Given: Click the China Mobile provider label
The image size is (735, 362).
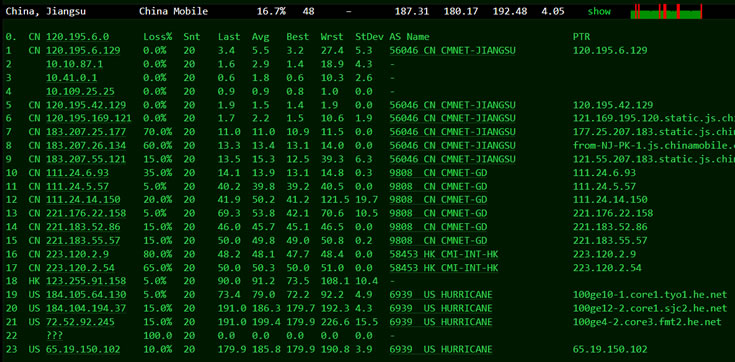Looking at the screenshot, I should [x=173, y=11].
